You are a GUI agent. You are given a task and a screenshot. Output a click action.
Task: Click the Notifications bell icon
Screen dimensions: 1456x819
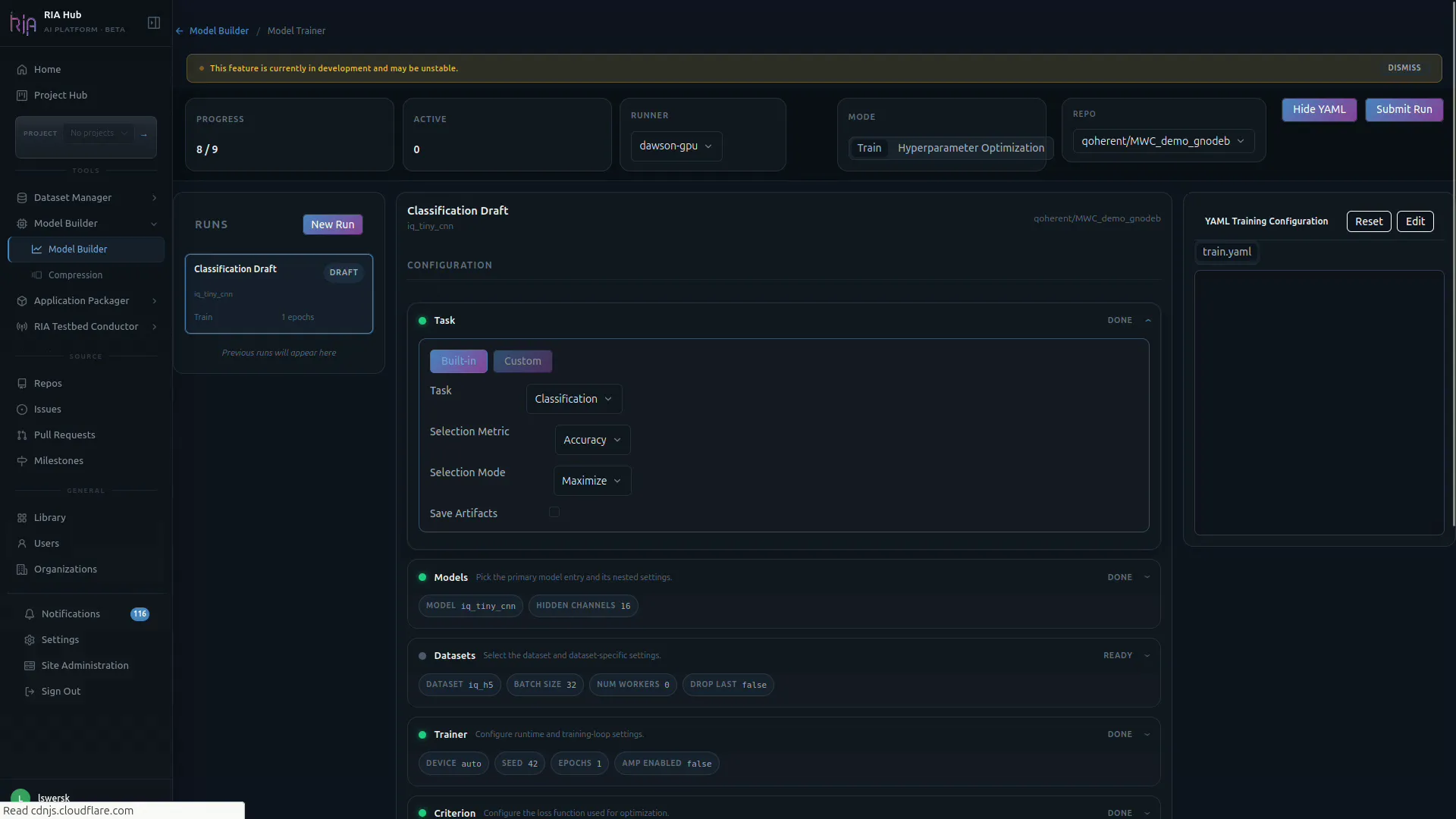30,614
